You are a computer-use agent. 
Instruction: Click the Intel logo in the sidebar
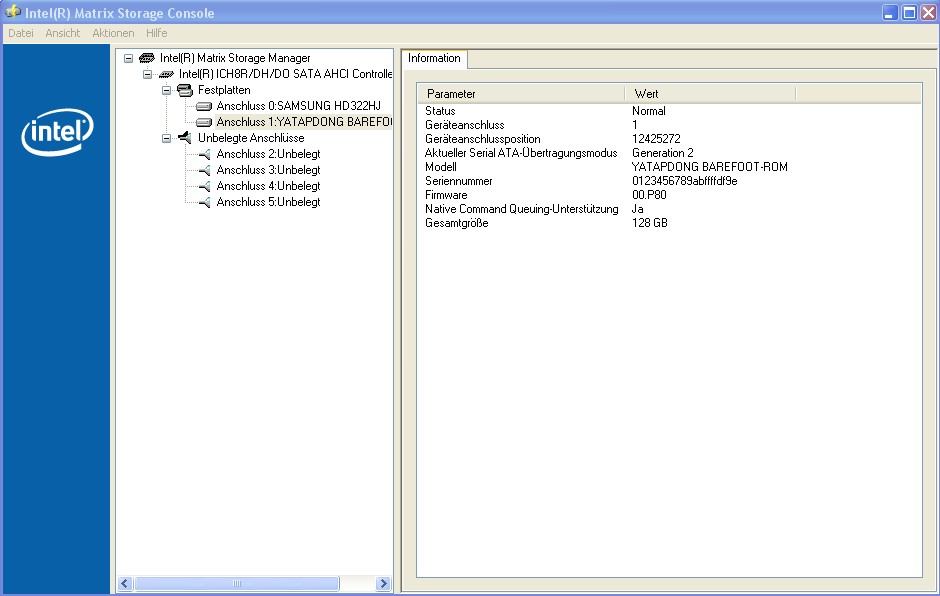58,132
